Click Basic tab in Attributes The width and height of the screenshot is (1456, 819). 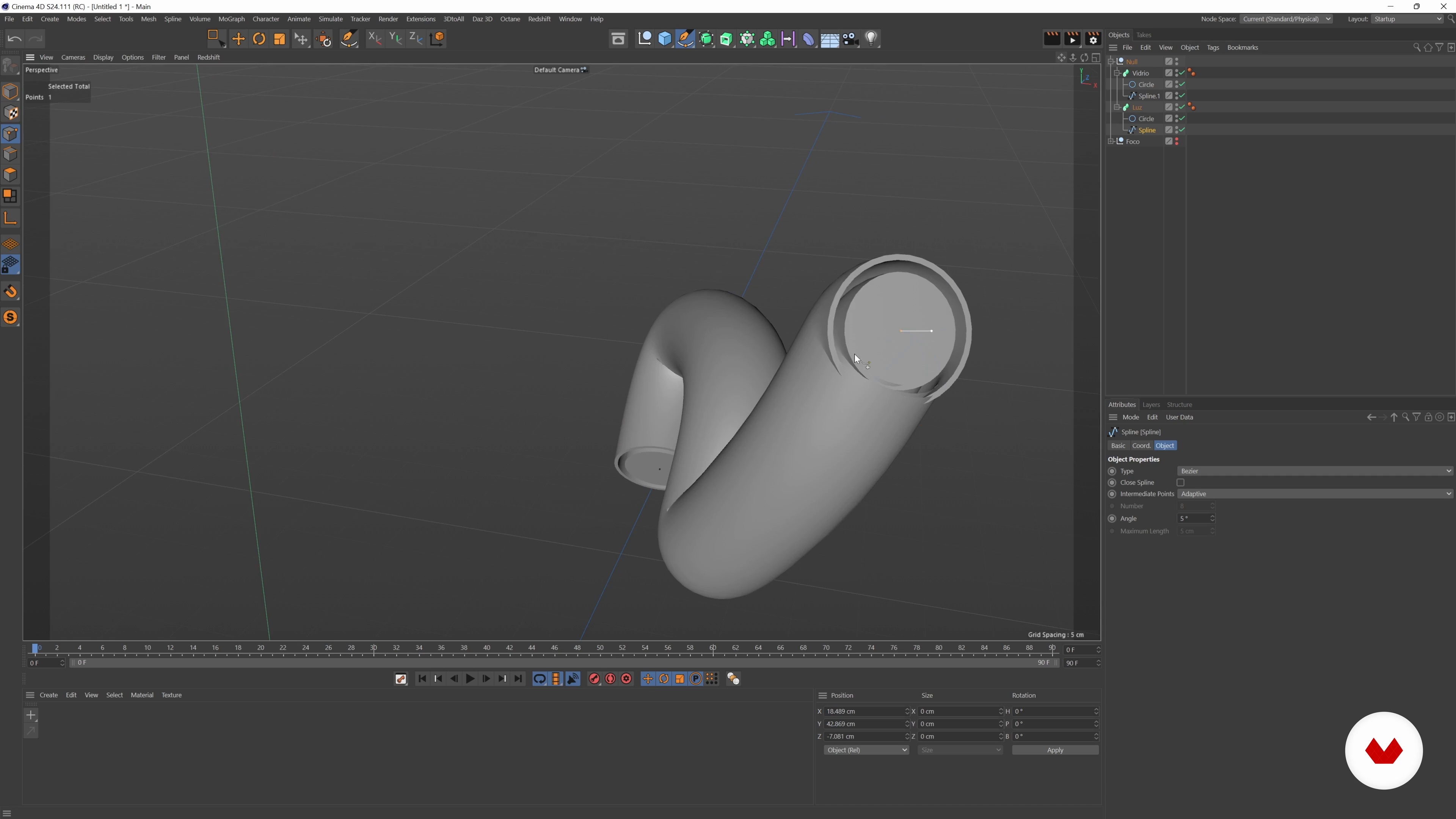[x=1118, y=446]
